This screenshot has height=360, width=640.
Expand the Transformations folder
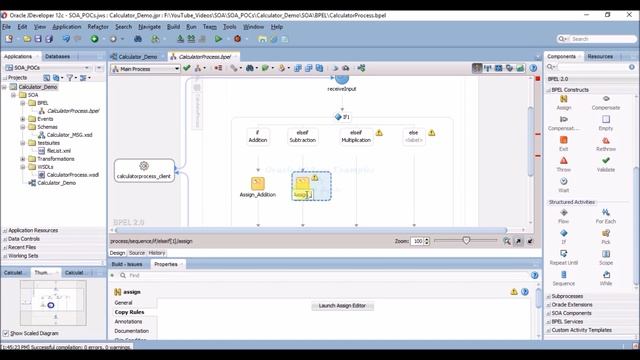pos(23,159)
